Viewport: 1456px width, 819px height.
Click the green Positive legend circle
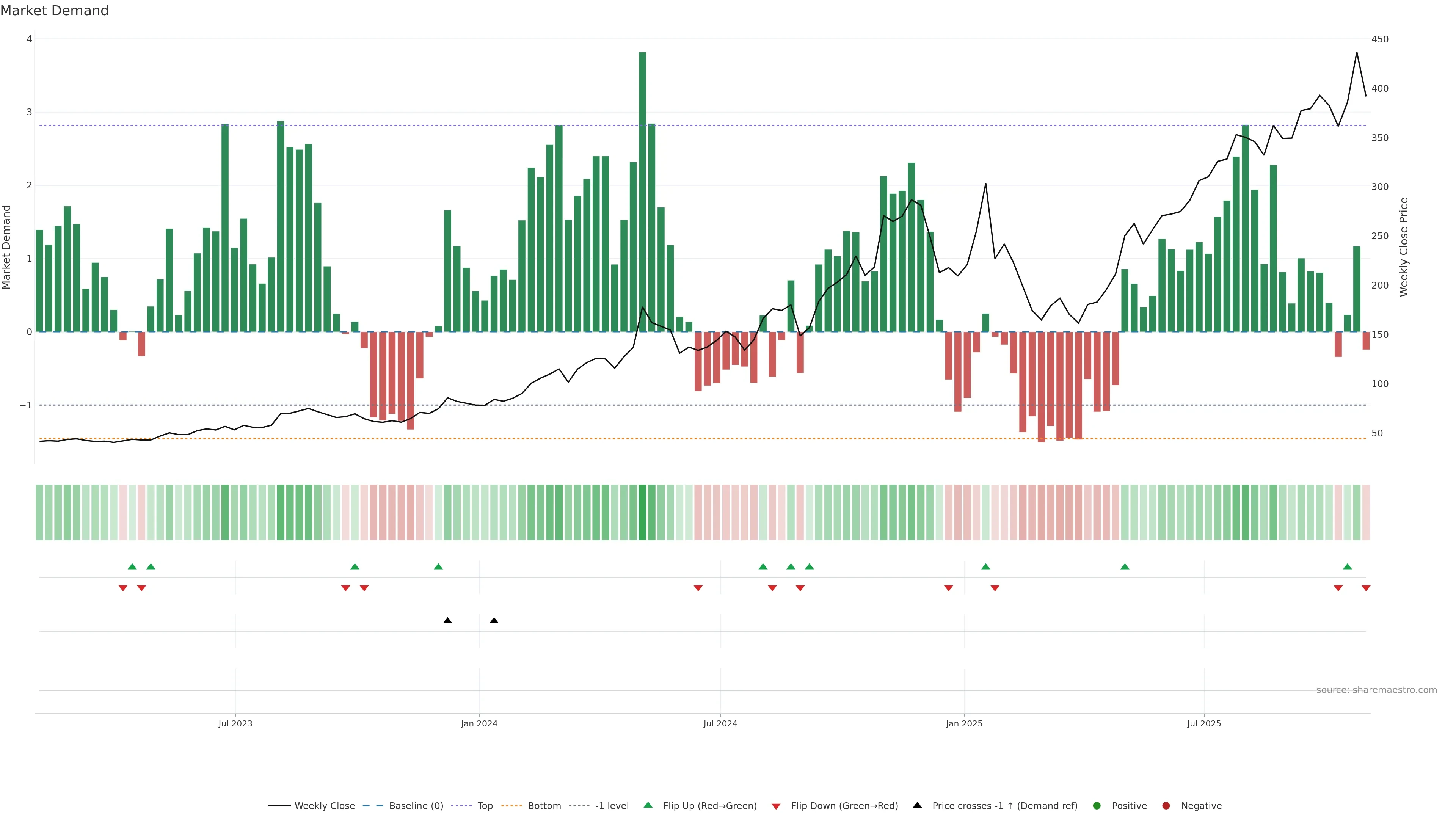pyautogui.click(x=1097, y=805)
